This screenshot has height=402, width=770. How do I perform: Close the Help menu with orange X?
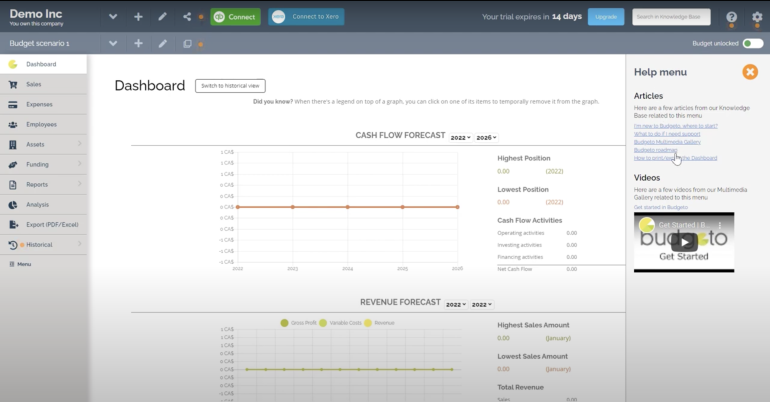[x=749, y=72]
